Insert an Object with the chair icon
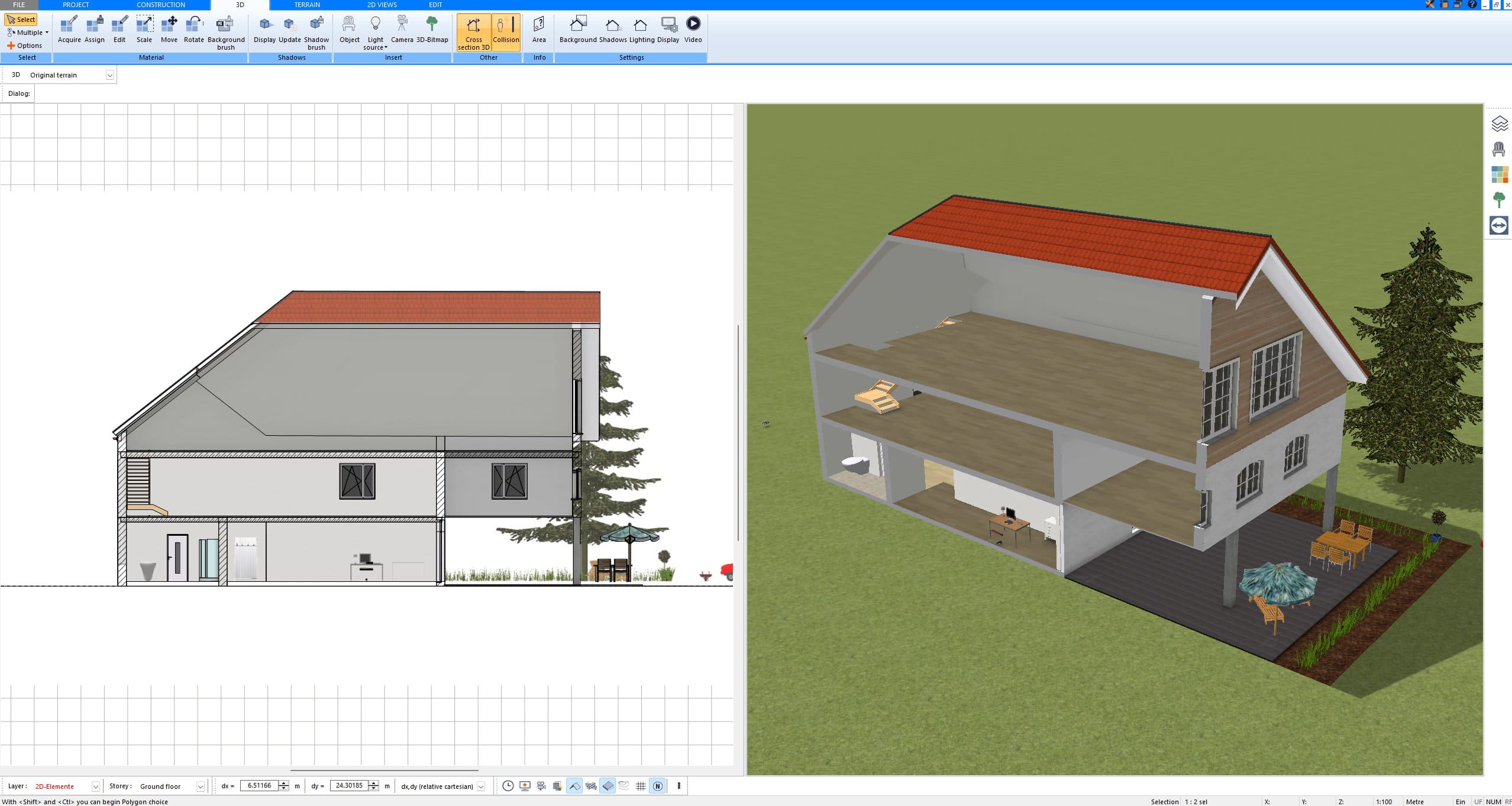Image resolution: width=1512 pixels, height=806 pixels. coord(349,30)
